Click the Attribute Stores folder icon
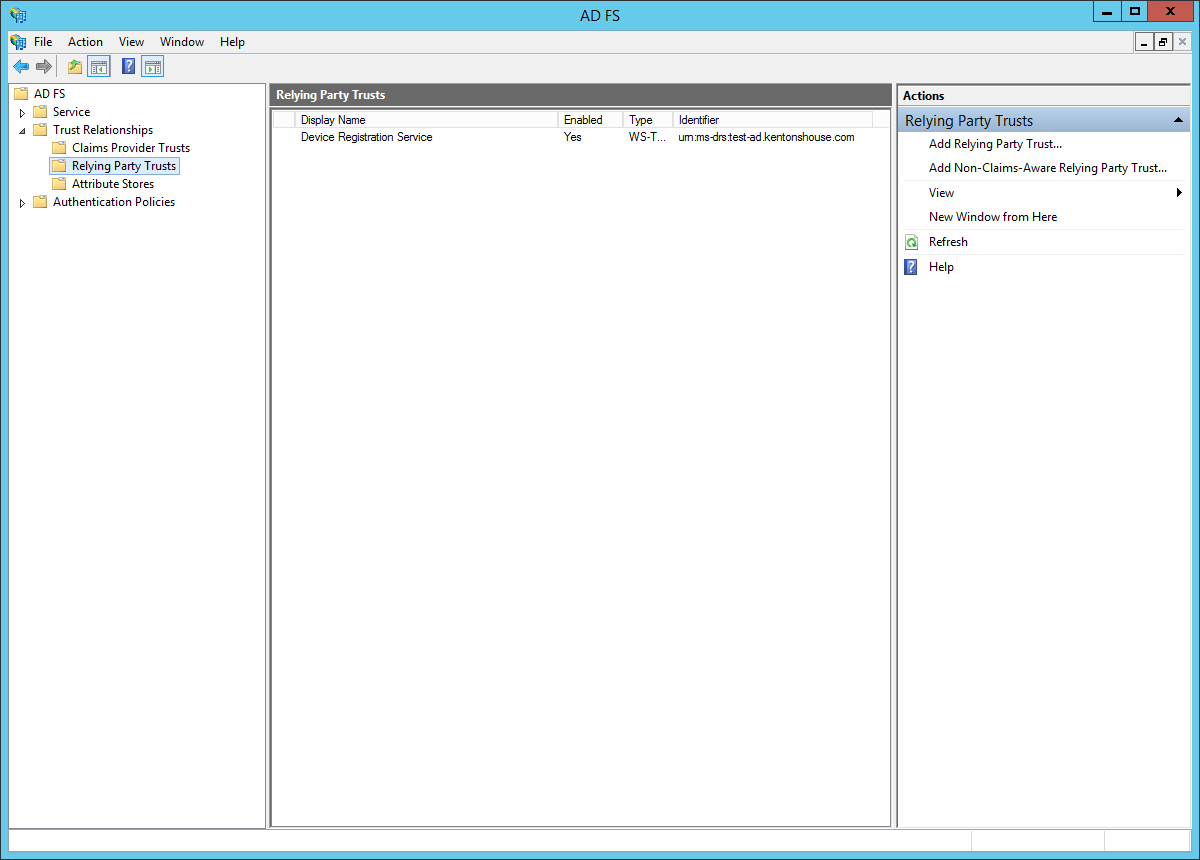Viewport: 1200px width, 860px height. [59, 184]
